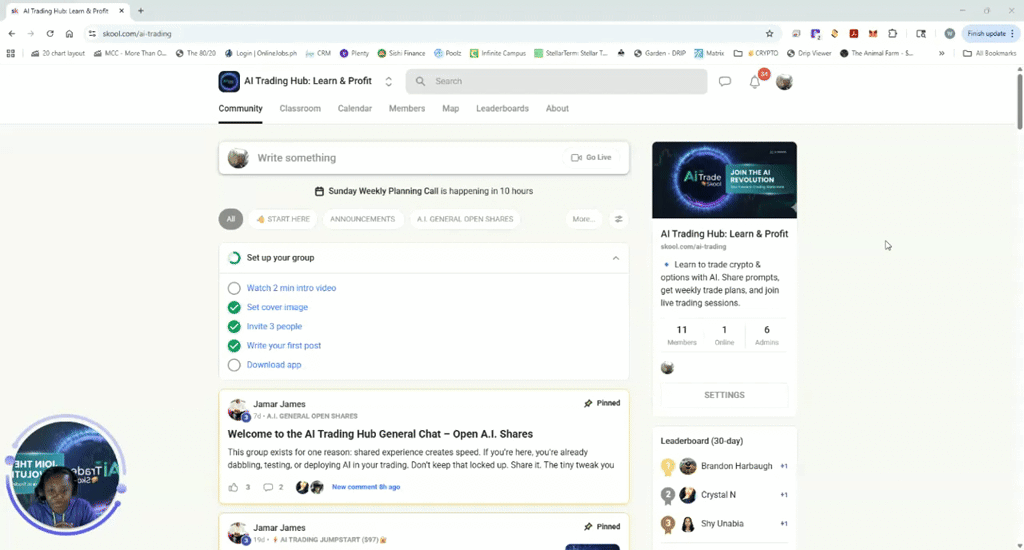This screenshot has height=550, width=1024.
Task: View the 1 Online count
Action: coord(724,335)
